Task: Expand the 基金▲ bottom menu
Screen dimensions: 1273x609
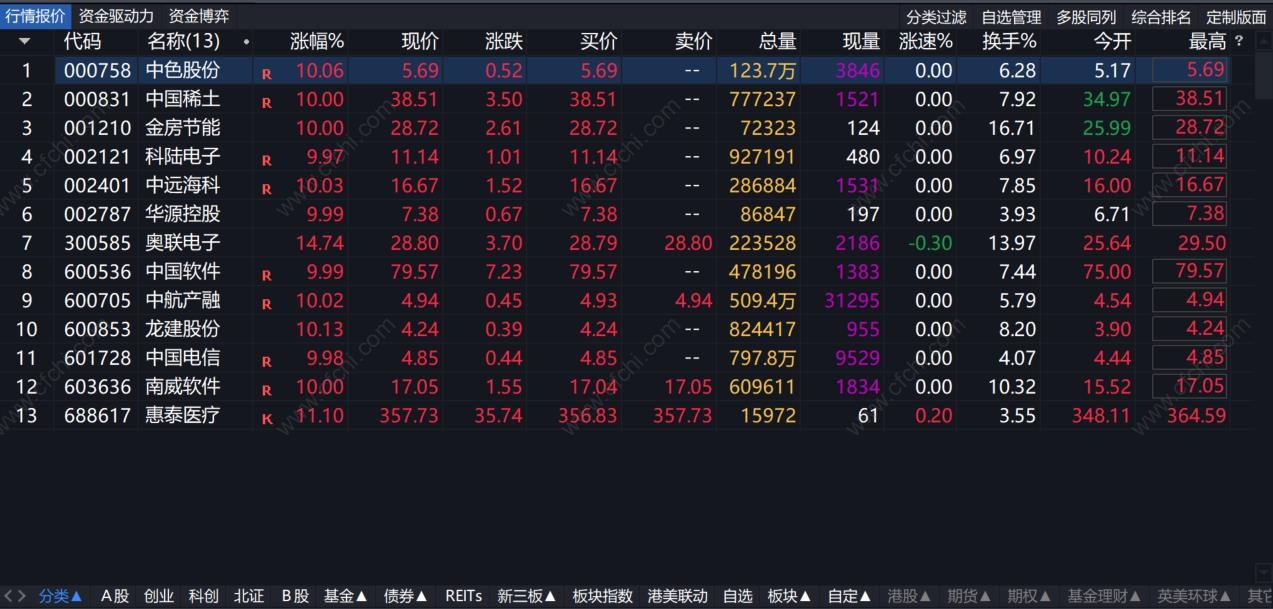Action: coord(346,596)
